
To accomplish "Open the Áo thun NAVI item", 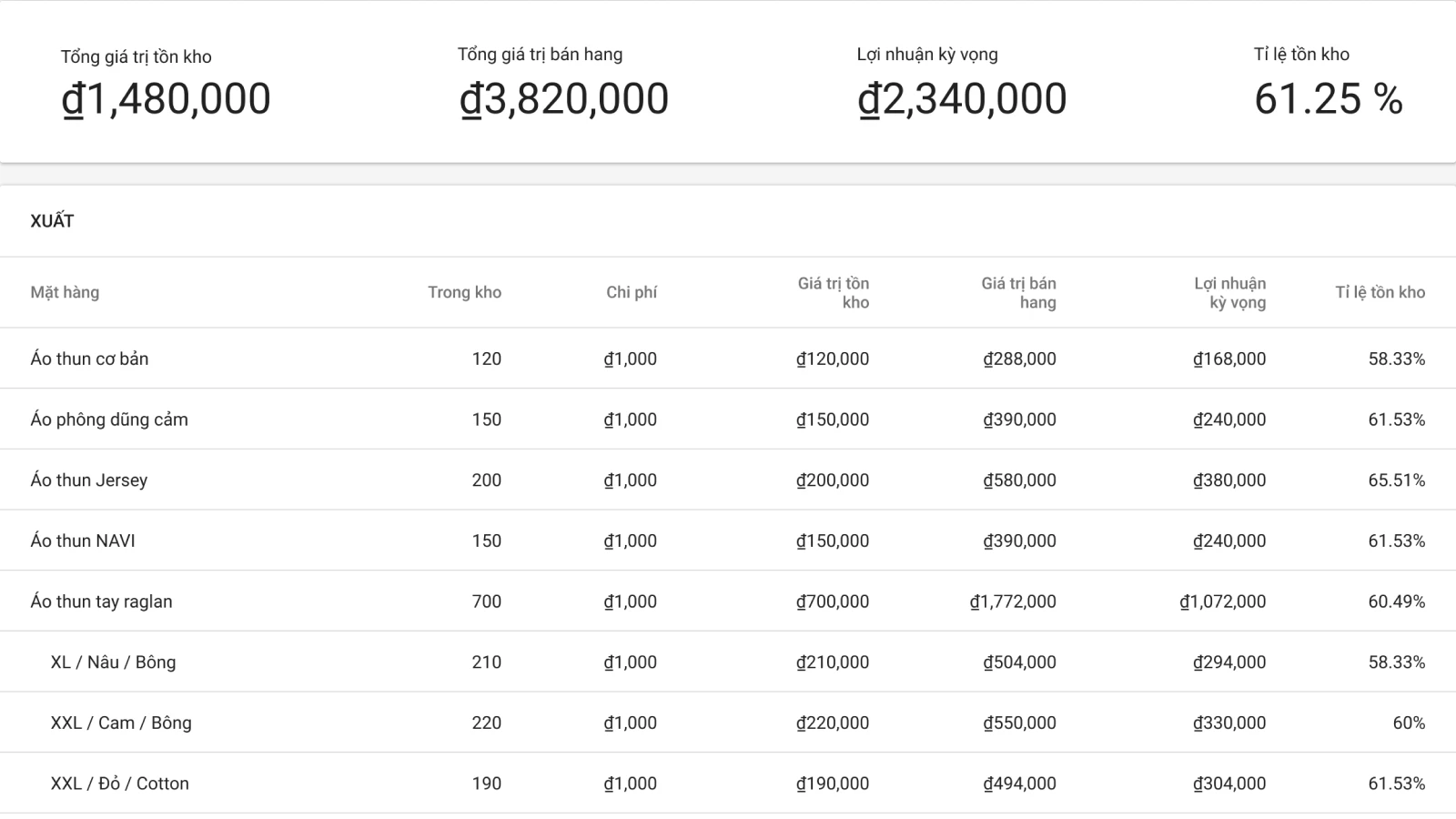I will 83,541.
